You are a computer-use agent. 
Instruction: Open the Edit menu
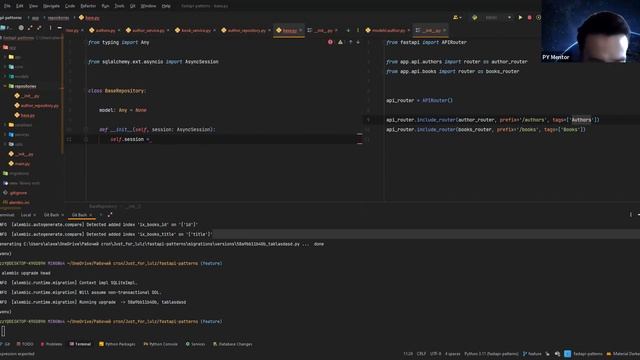click(20, 6)
